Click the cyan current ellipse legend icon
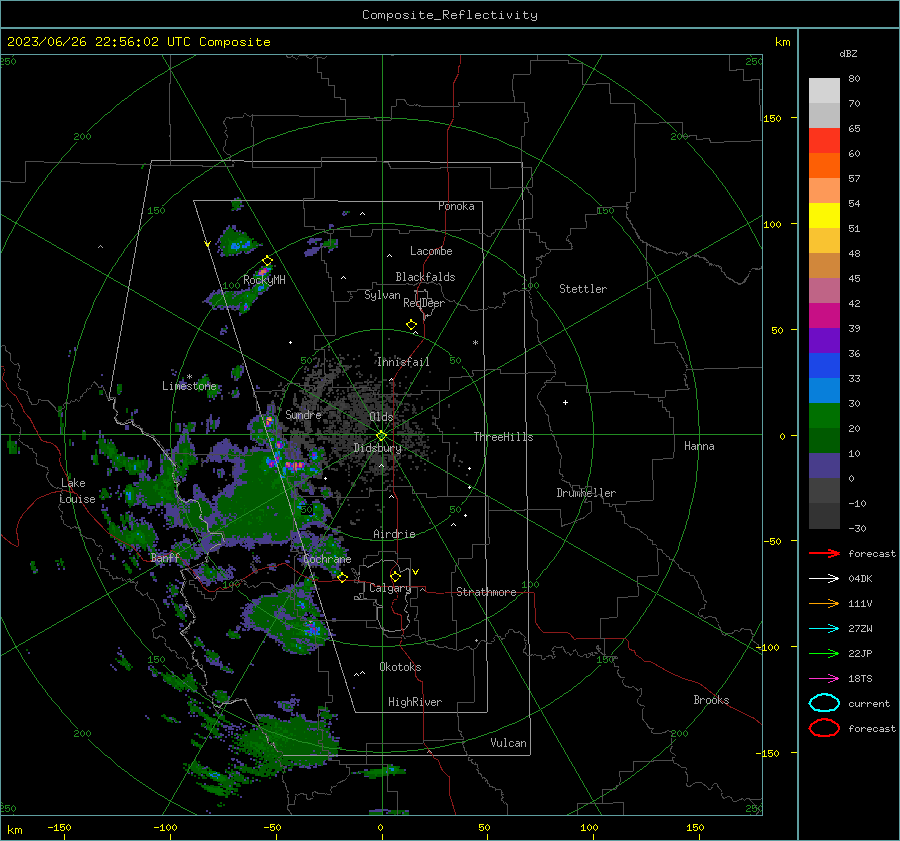This screenshot has width=900, height=841. (824, 703)
